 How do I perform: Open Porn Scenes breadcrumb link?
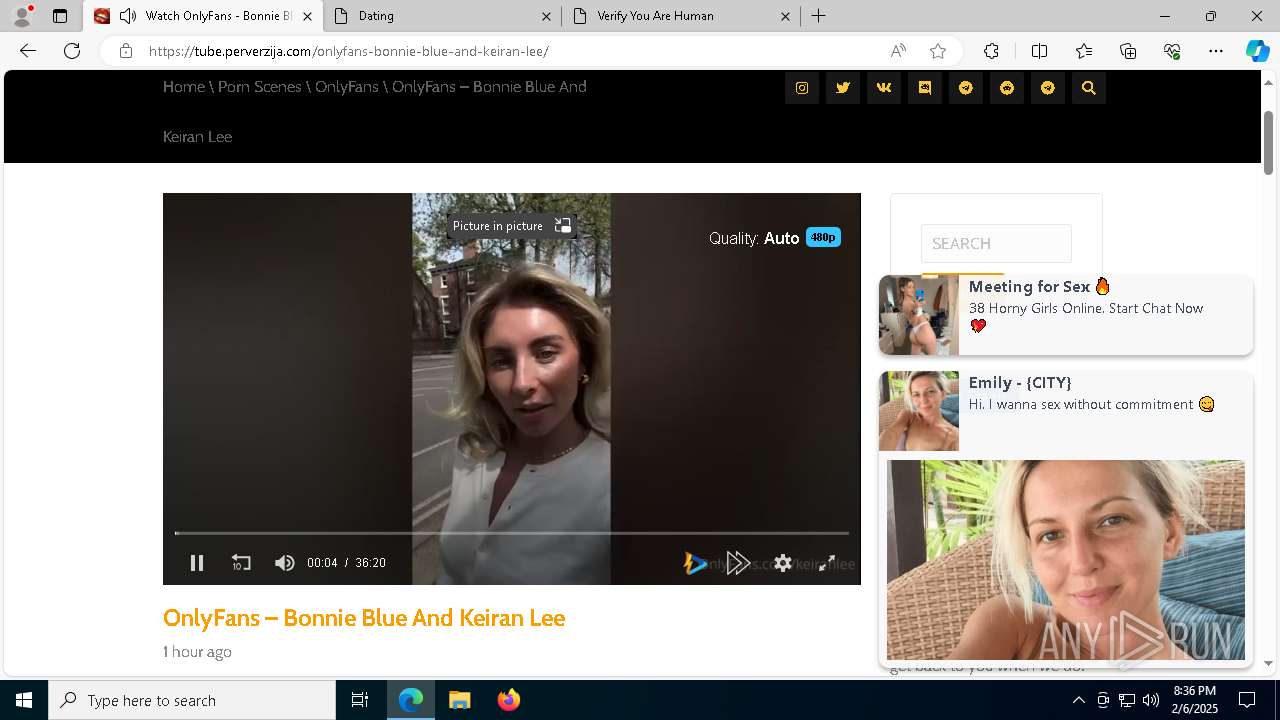click(260, 87)
